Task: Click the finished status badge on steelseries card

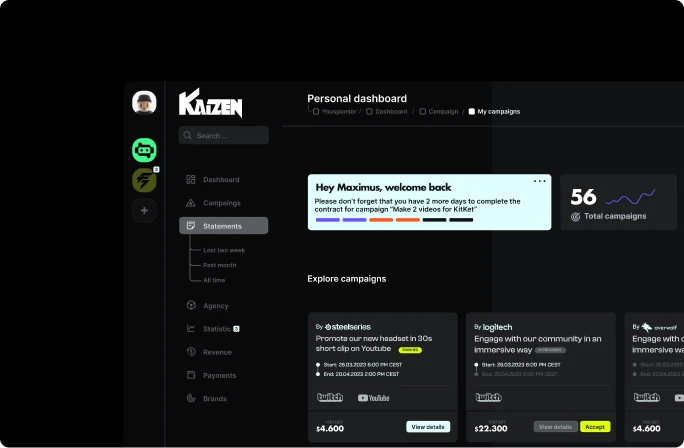Action: coord(410,350)
